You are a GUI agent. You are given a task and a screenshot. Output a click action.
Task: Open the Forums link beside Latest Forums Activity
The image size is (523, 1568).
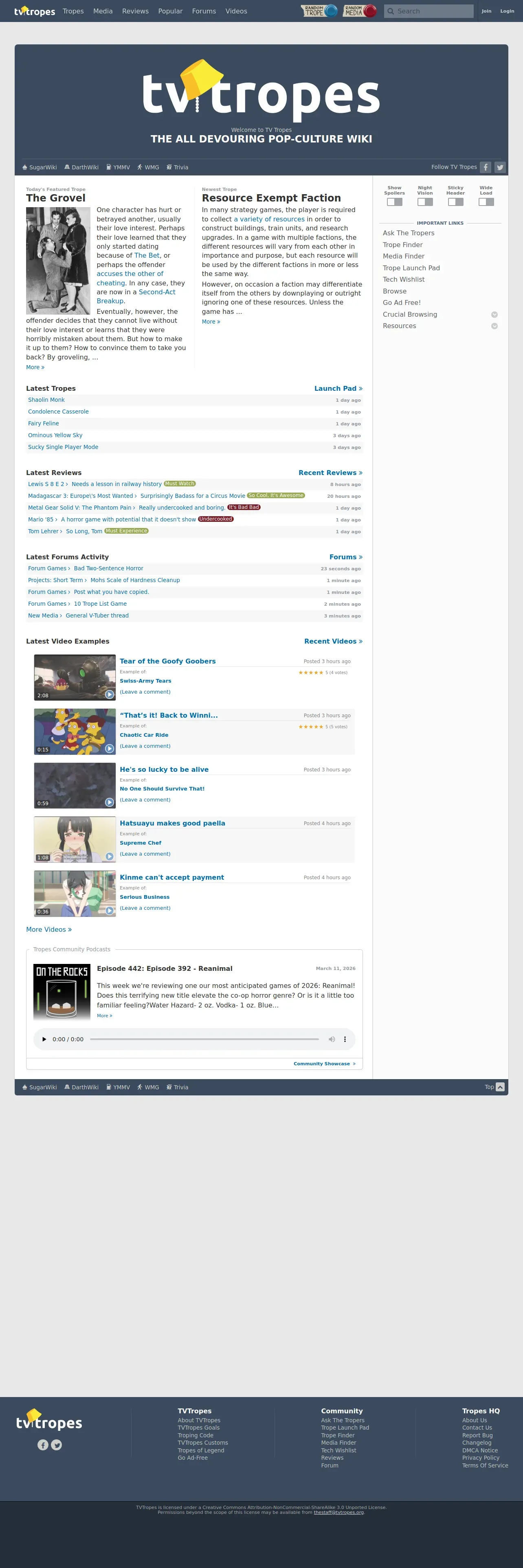(x=346, y=557)
